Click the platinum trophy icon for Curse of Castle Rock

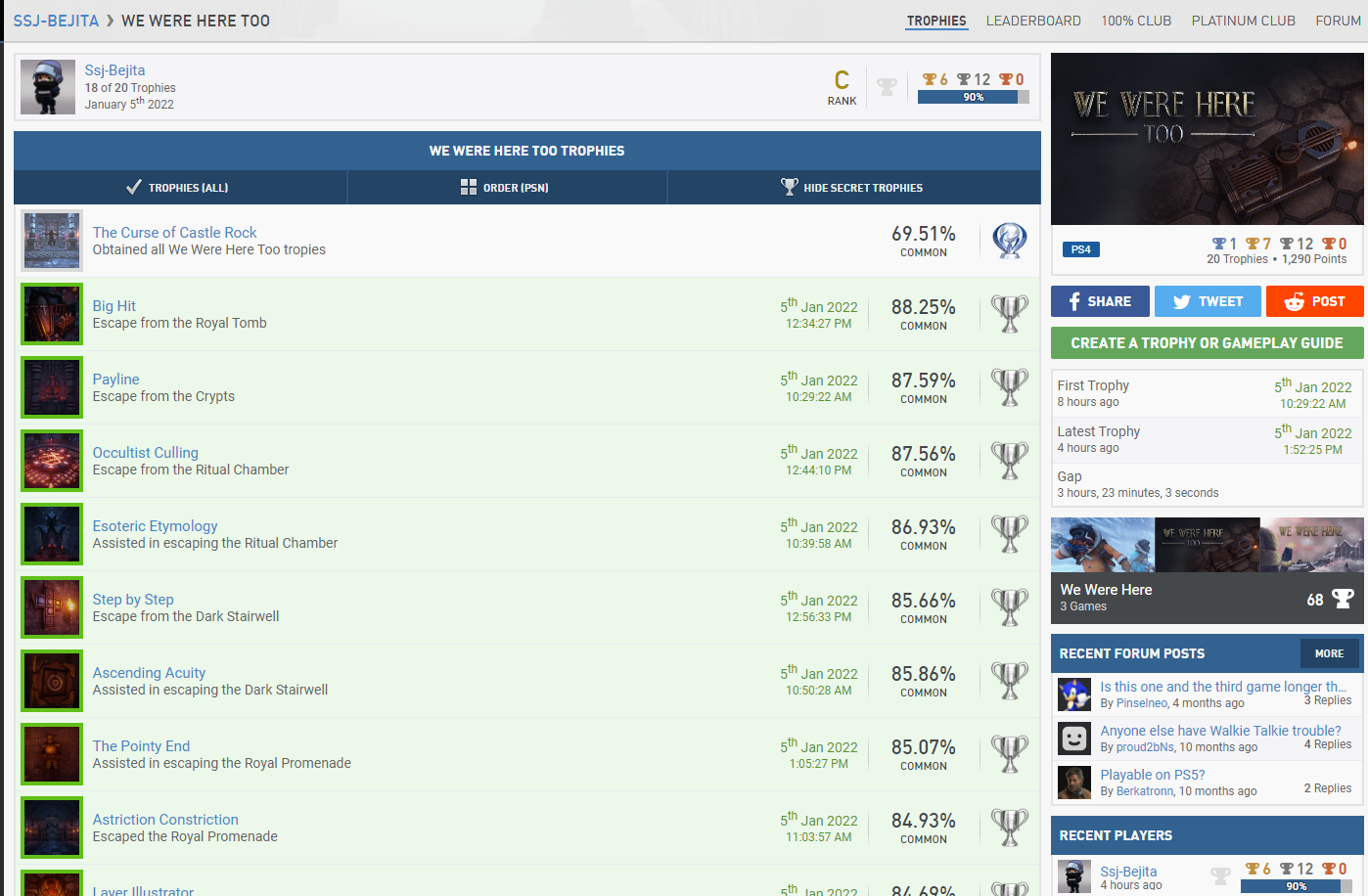click(x=1009, y=241)
